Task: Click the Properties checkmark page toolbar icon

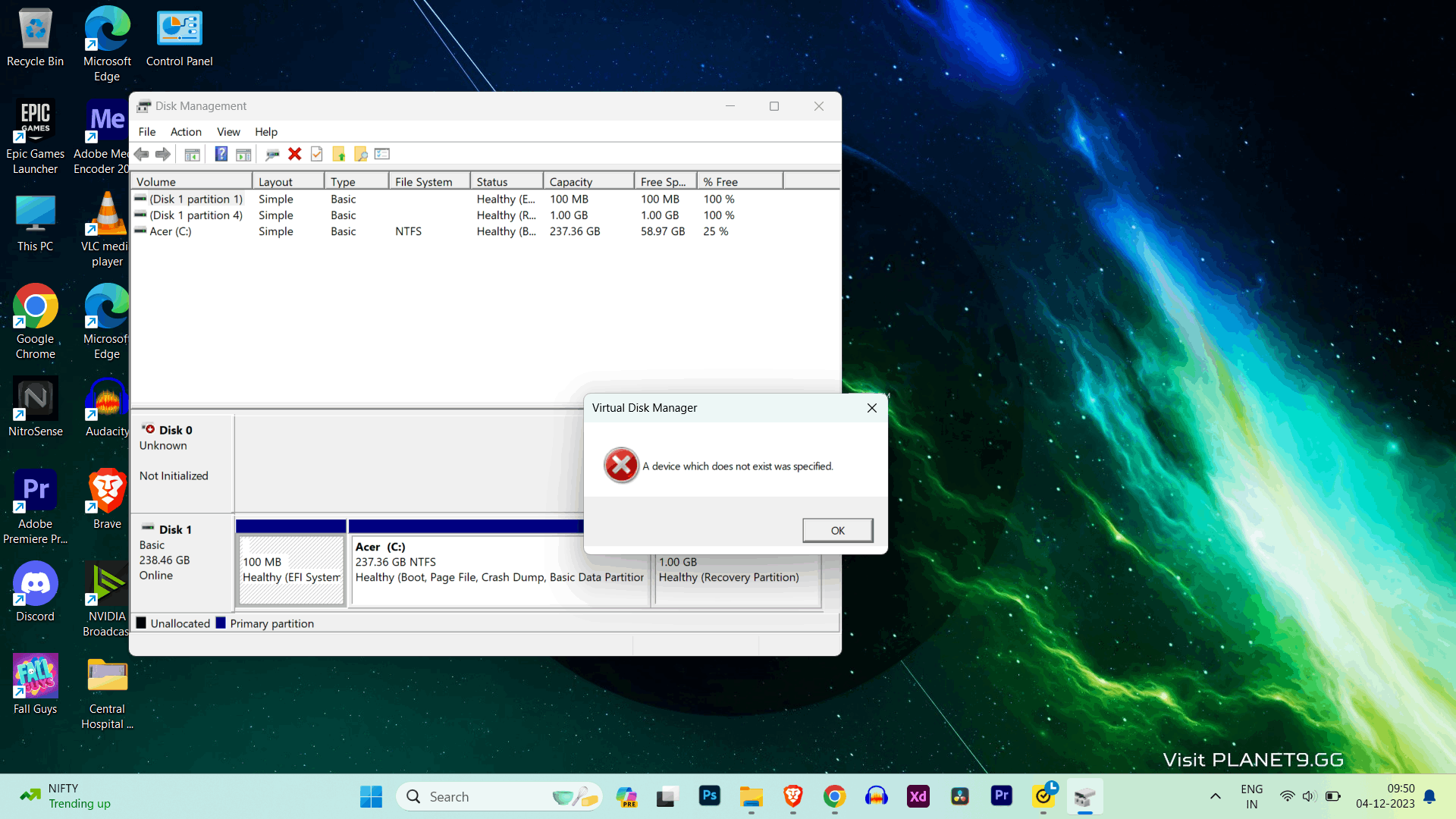Action: pos(317,154)
